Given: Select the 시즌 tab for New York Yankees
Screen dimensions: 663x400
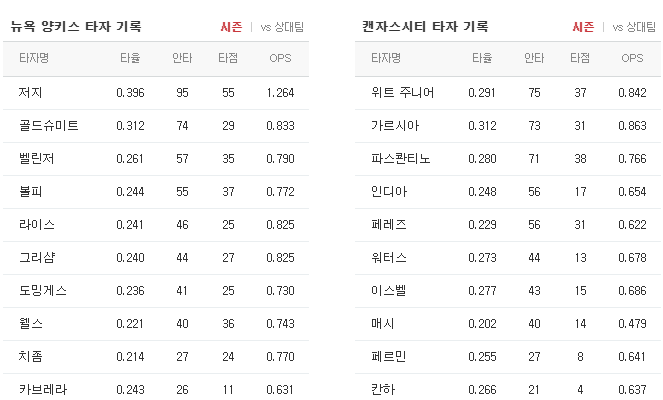Looking at the screenshot, I should click(x=231, y=27).
